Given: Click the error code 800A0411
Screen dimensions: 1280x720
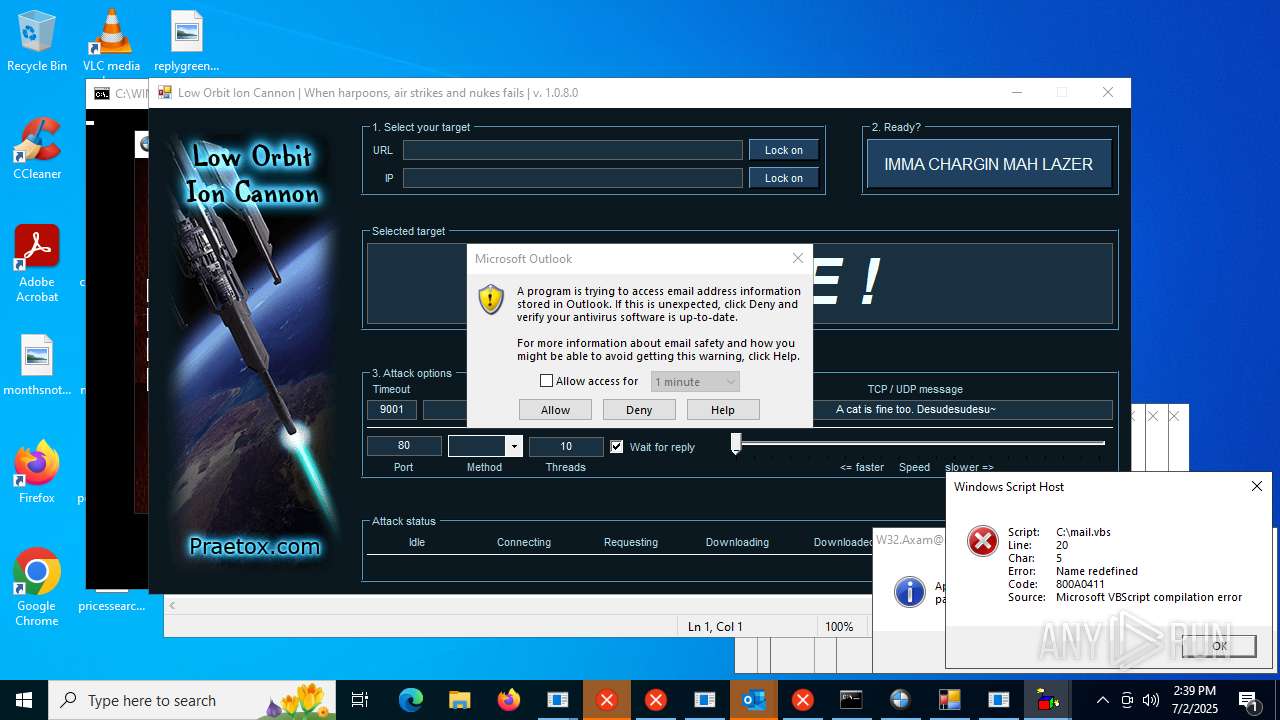Looking at the screenshot, I should (1080, 584).
